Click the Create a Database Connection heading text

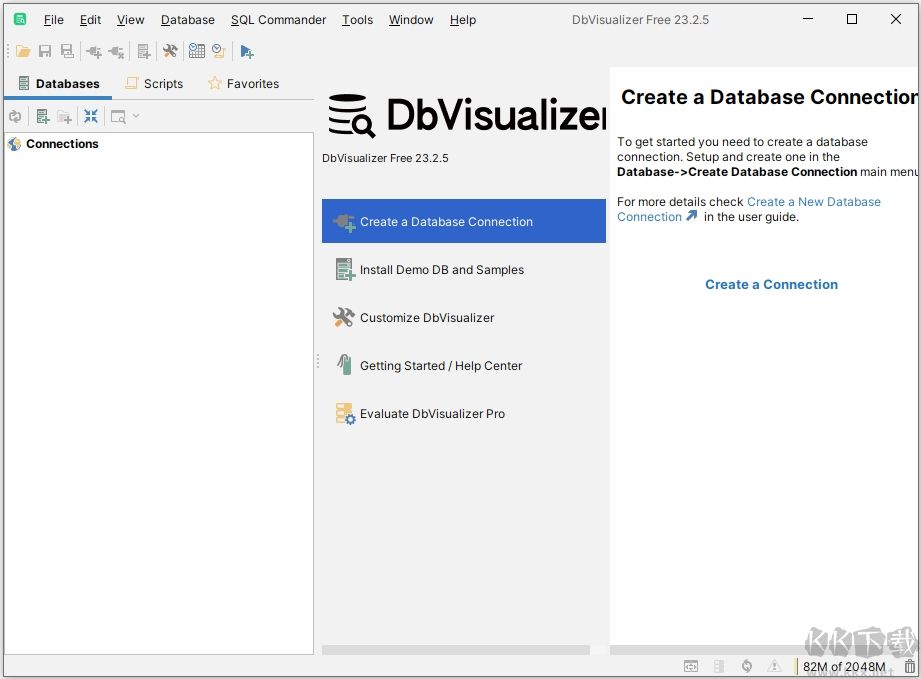(769, 97)
